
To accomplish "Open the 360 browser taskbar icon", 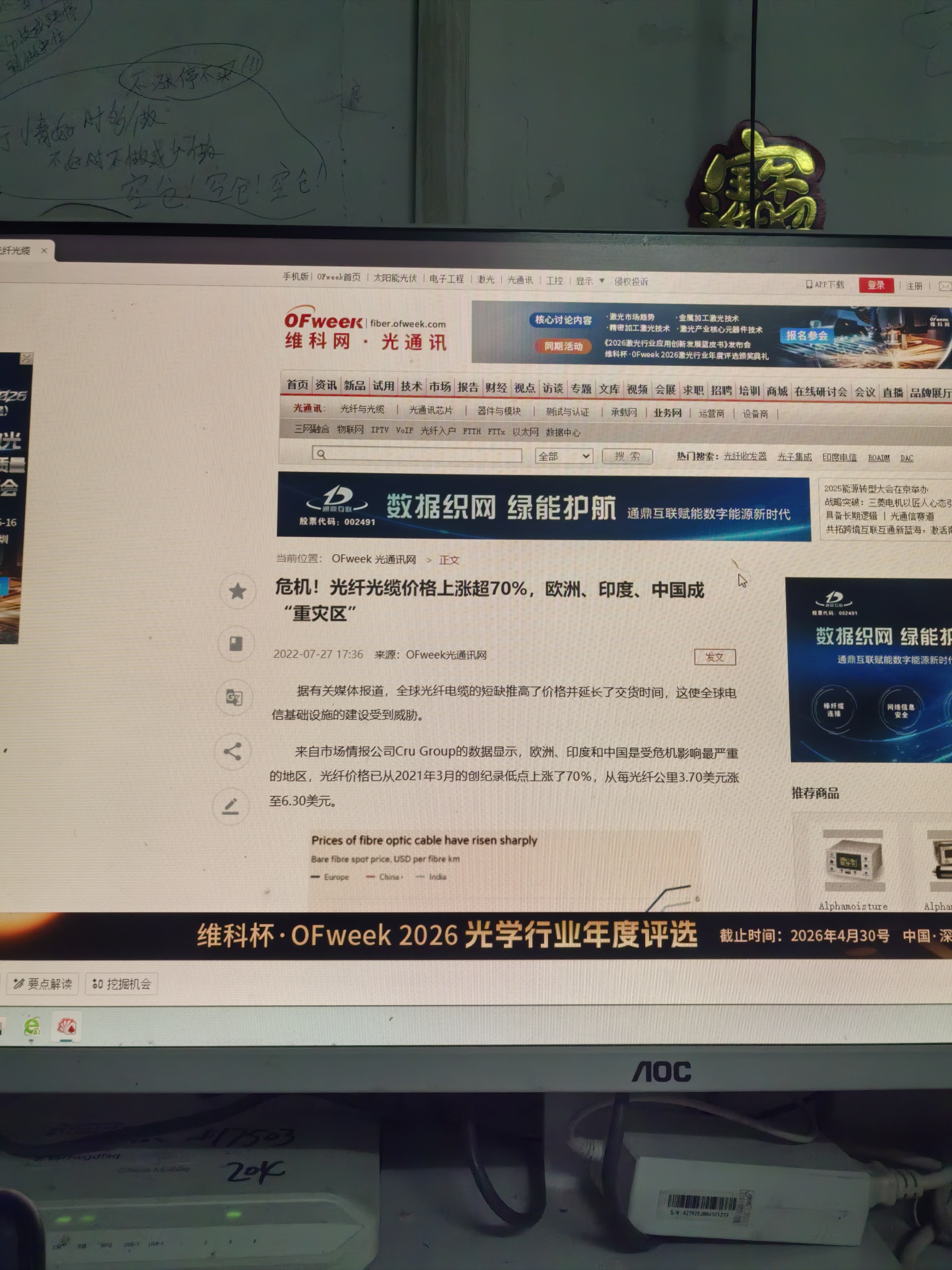I will (32, 1026).
